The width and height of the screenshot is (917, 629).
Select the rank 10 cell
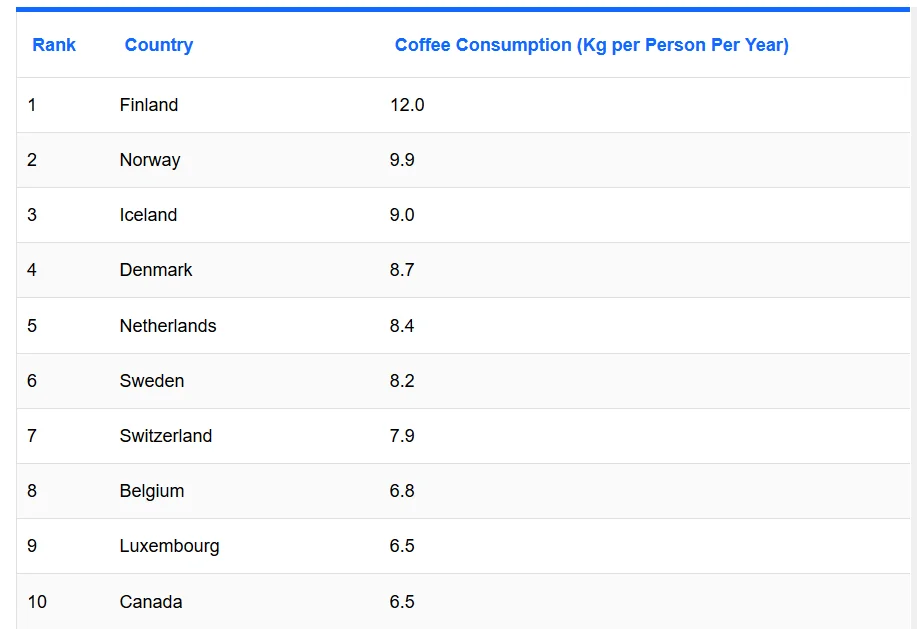pos(37,602)
